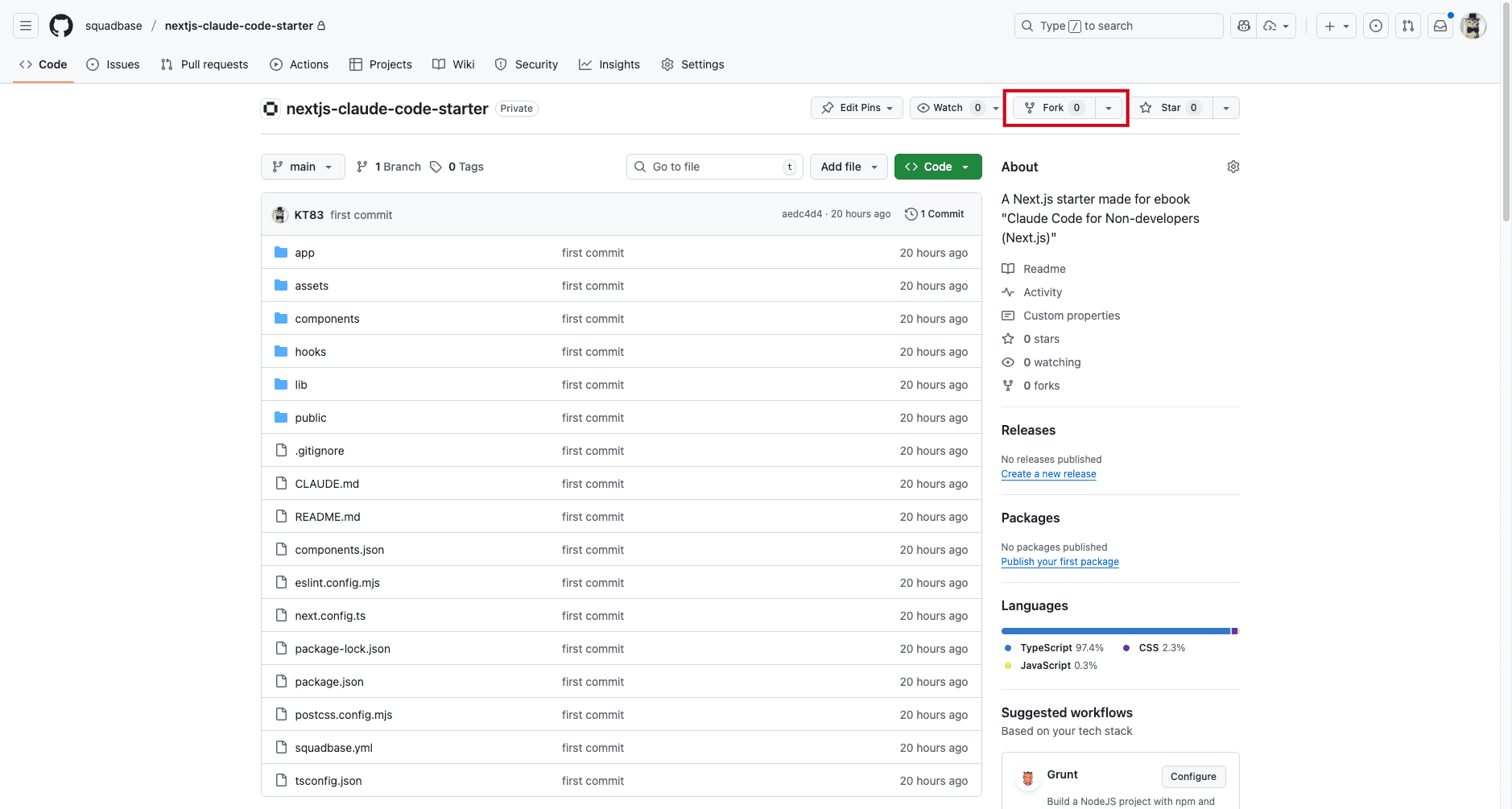Expand the Add file dropdown

pos(849,167)
